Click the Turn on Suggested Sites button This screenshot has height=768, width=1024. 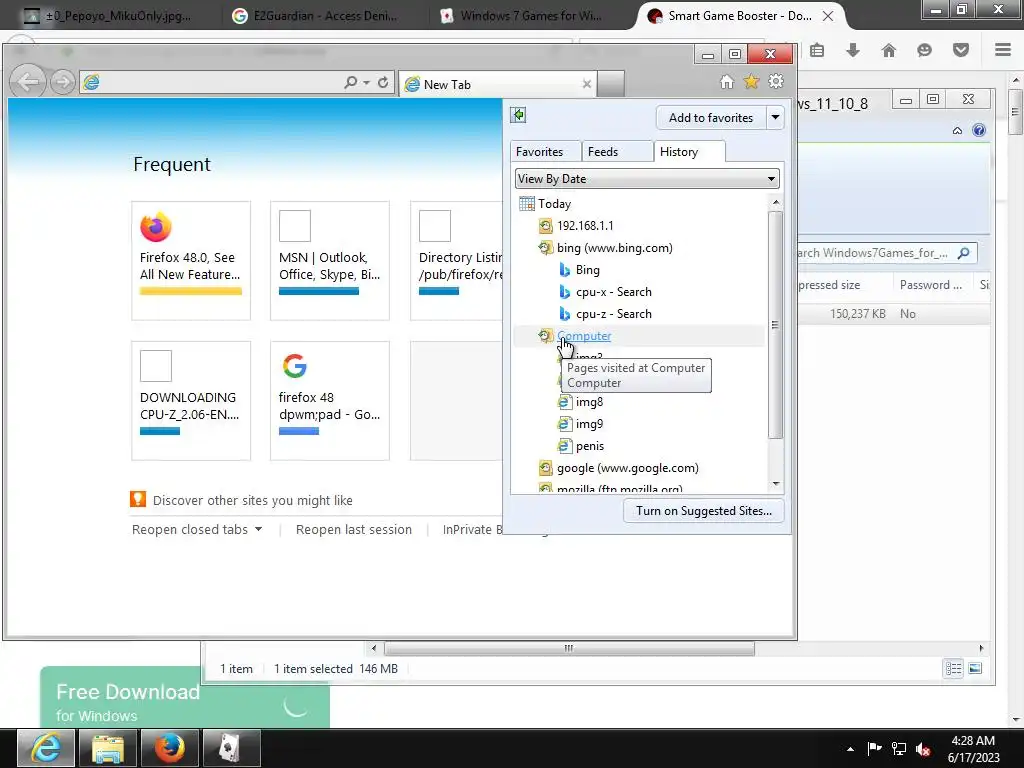point(704,511)
